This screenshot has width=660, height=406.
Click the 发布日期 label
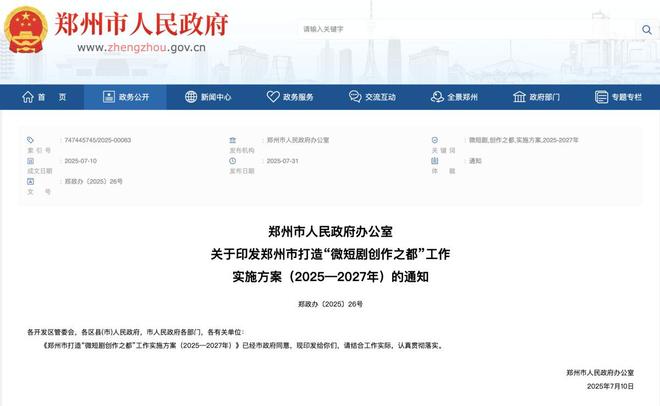pos(242,171)
